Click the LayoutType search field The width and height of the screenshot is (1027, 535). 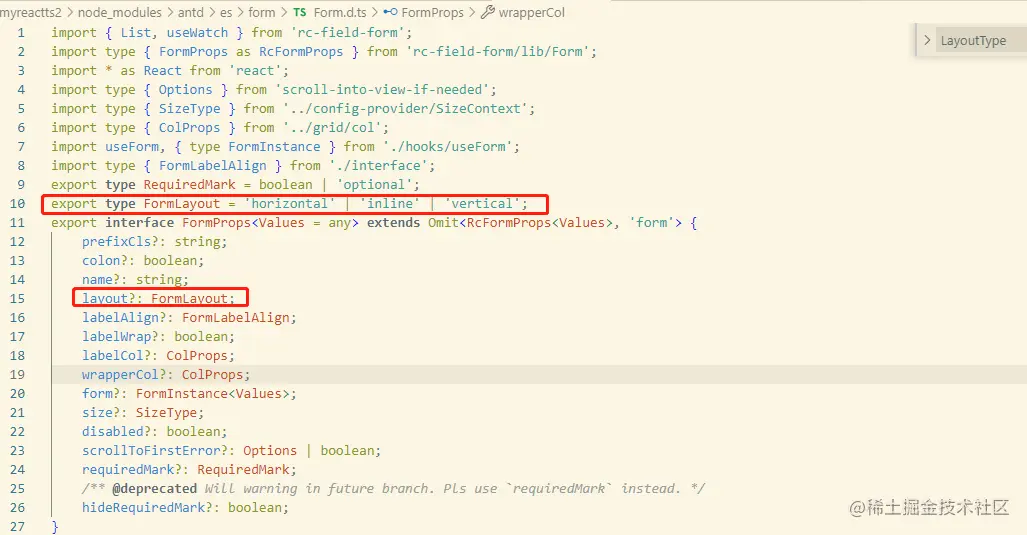(x=981, y=41)
